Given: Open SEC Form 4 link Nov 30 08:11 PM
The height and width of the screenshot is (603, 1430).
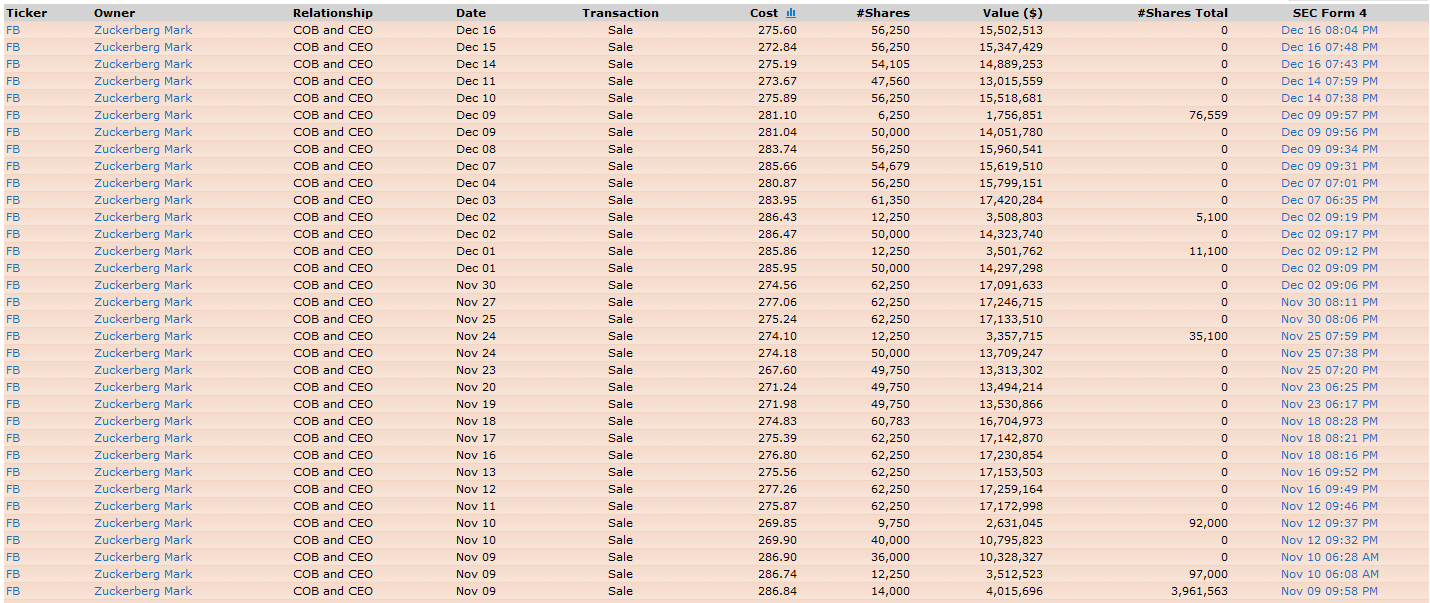Looking at the screenshot, I should pos(1329,302).
